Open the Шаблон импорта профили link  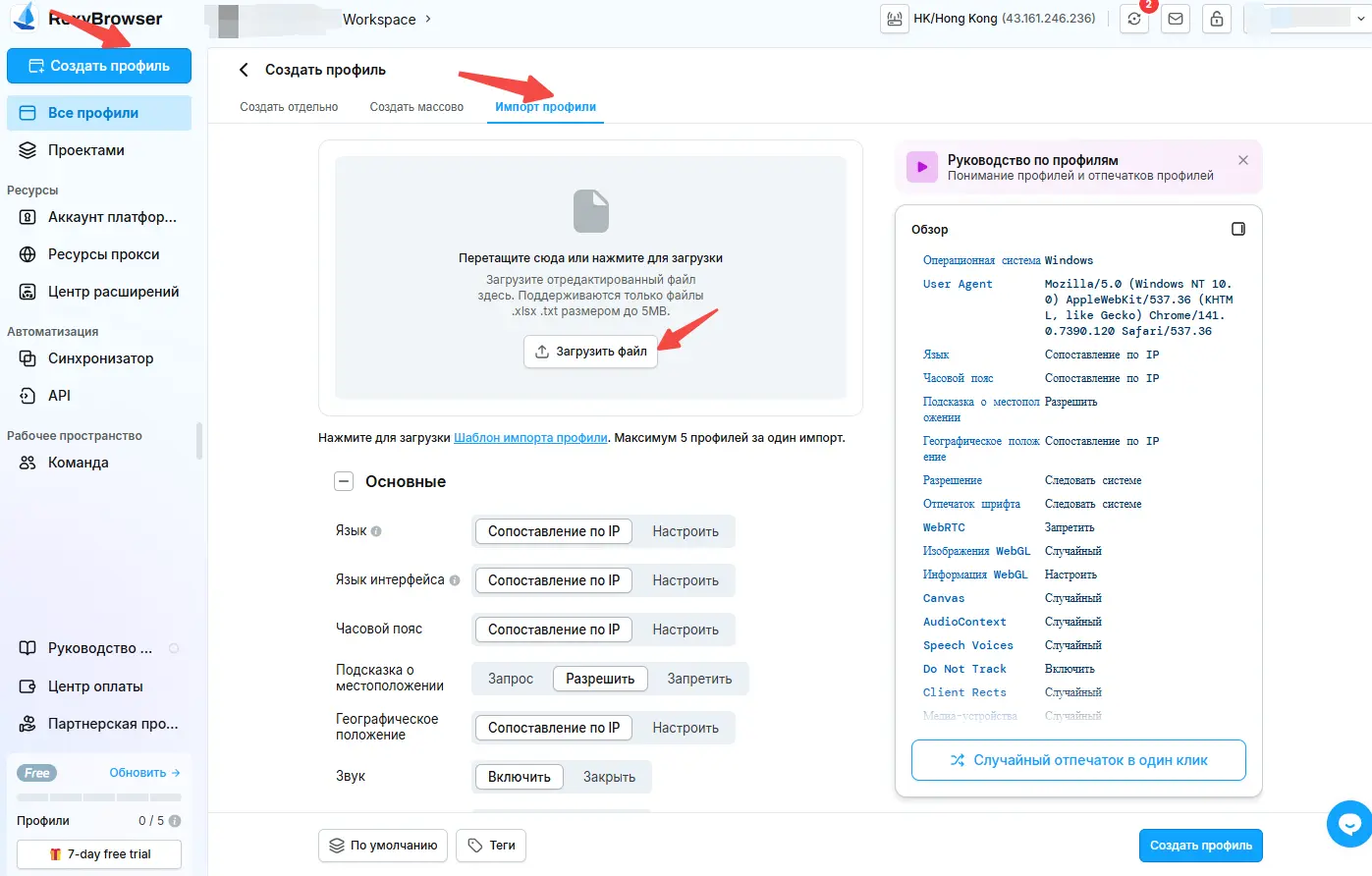(530, 438)
